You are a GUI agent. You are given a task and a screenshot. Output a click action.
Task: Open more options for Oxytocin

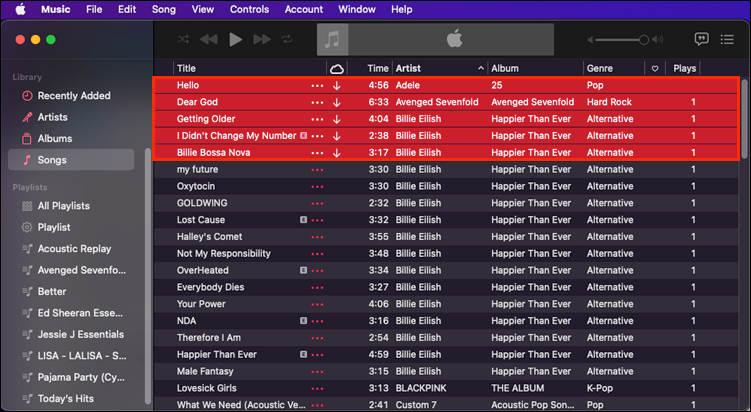pyautogui.click(x=317, y=186)
